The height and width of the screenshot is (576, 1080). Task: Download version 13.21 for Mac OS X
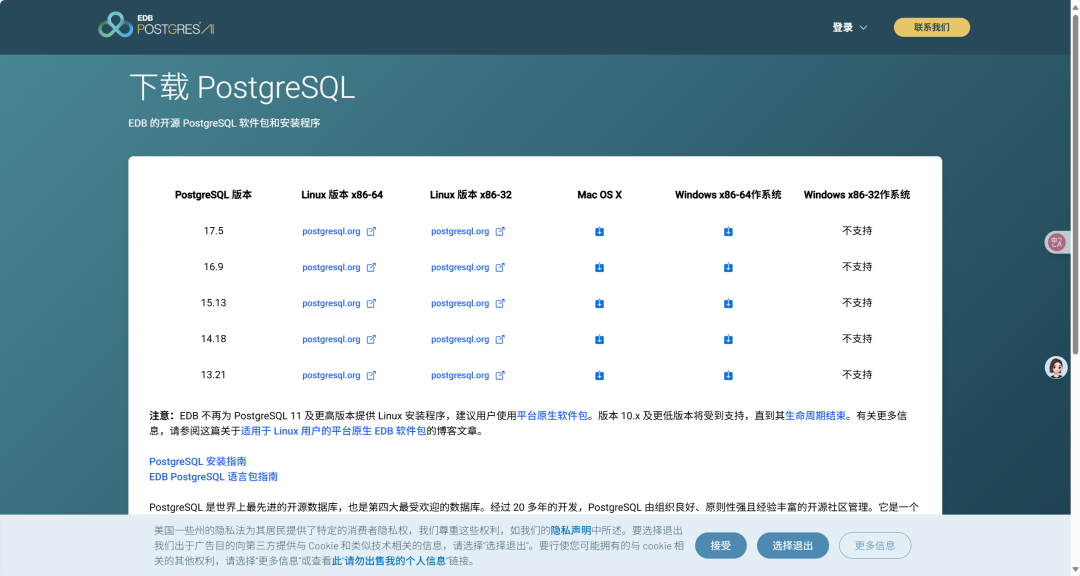599,376
